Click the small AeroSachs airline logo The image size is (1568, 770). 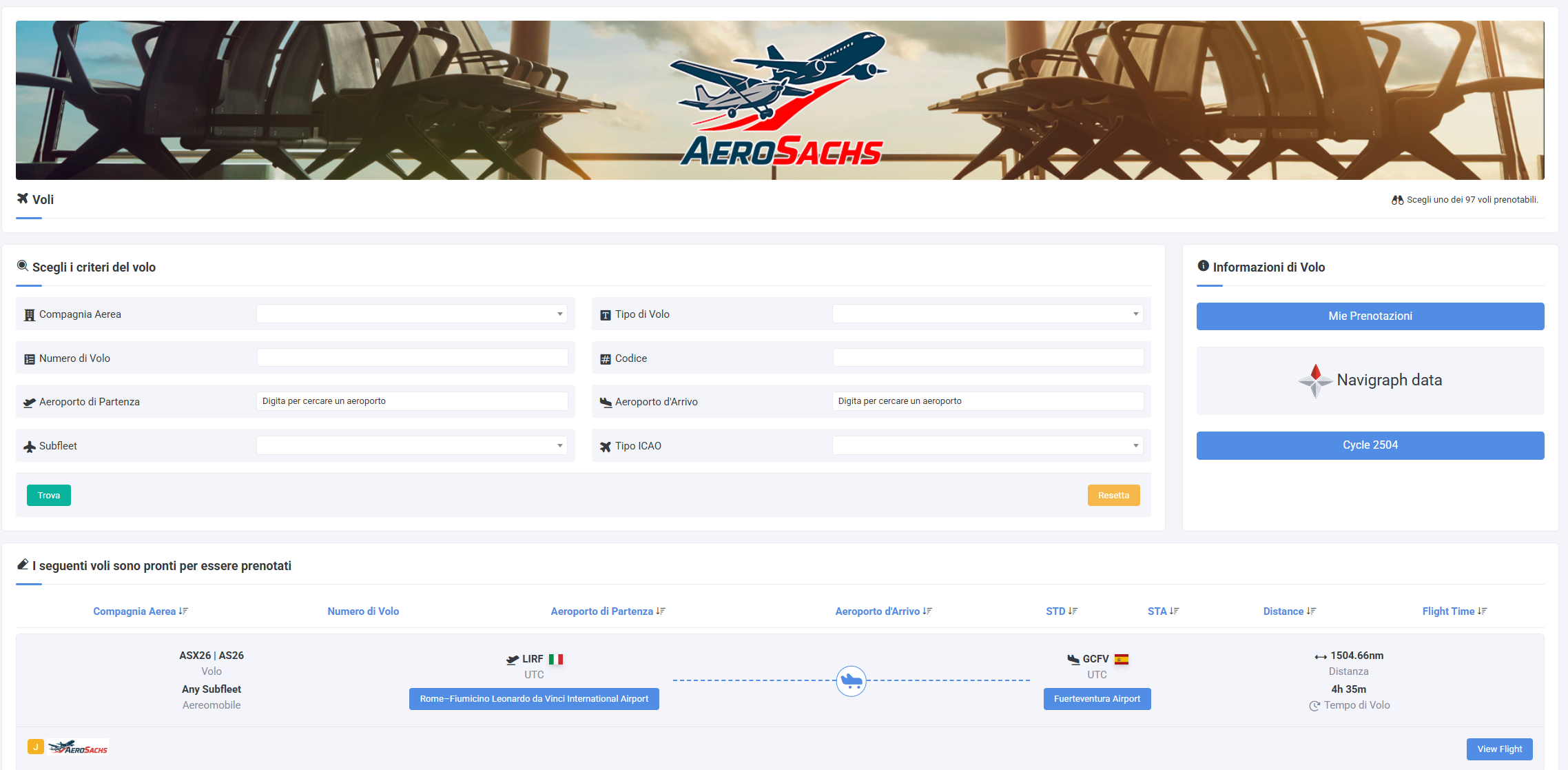pos(79,748)
